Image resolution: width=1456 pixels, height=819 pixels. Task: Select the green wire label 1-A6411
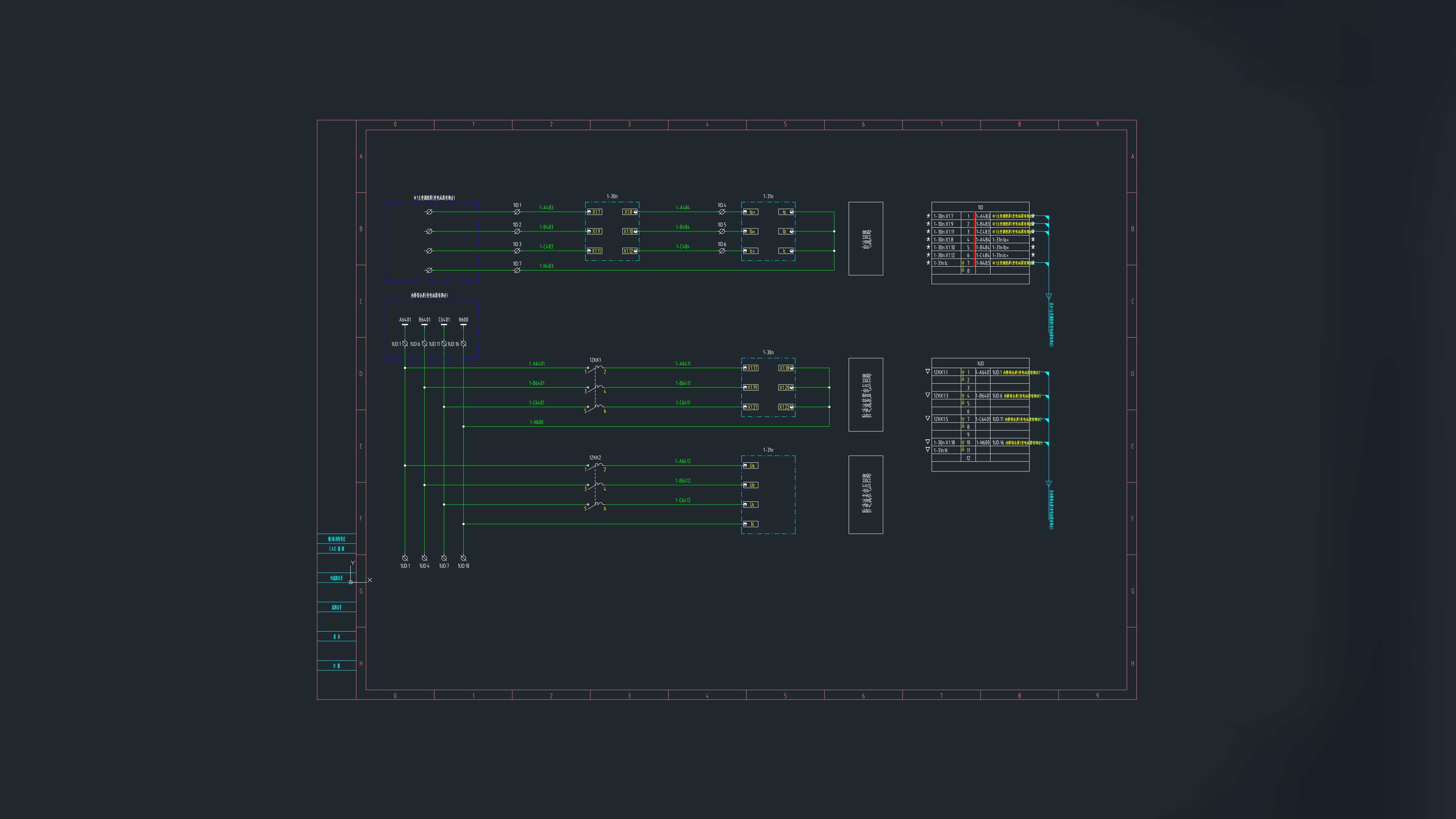pos(683,364)
